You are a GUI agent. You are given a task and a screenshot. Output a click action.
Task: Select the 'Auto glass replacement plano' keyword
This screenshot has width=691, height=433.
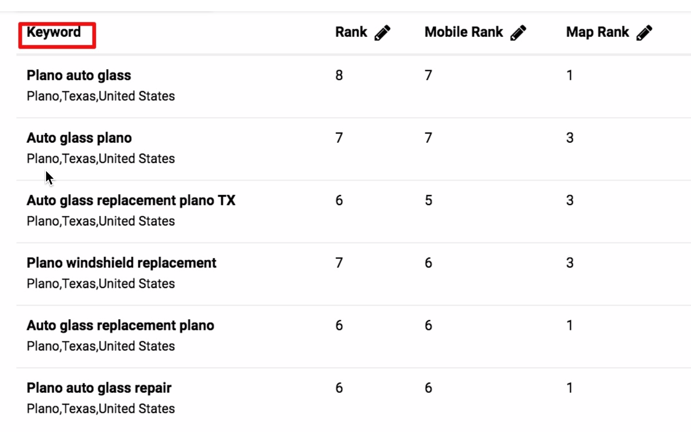[x=120, y=325]
